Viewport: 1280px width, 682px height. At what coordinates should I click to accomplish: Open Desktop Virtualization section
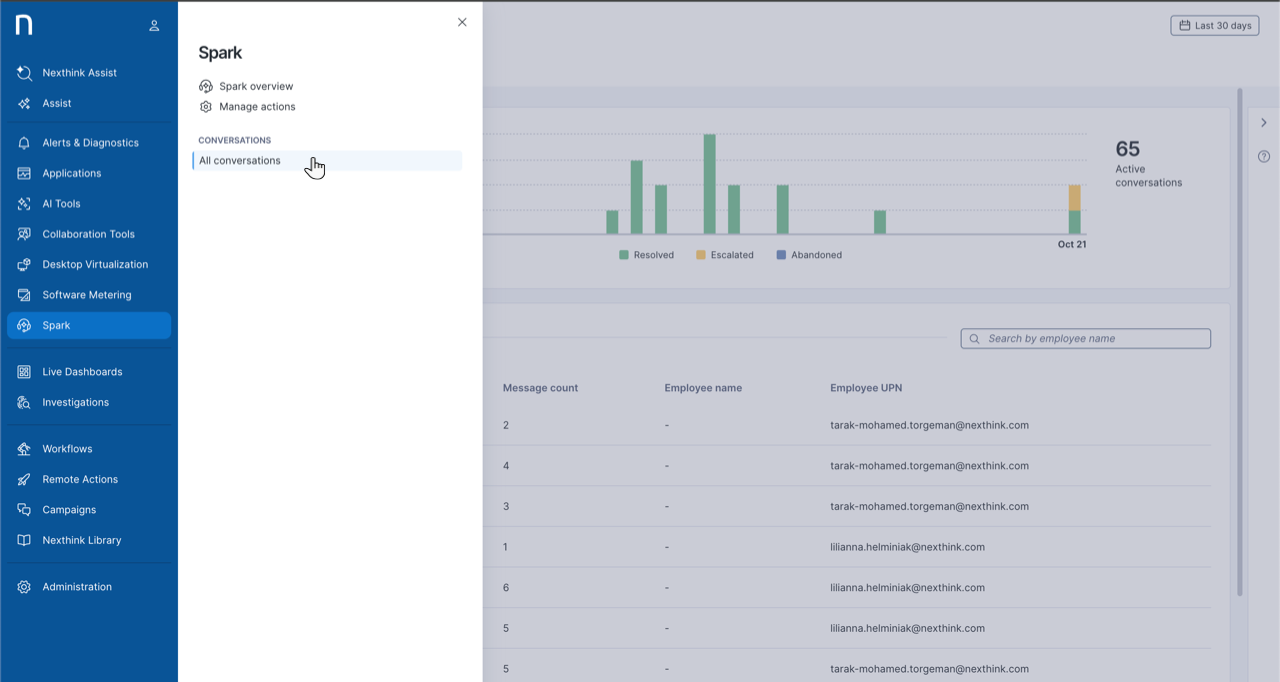point(94,265)
